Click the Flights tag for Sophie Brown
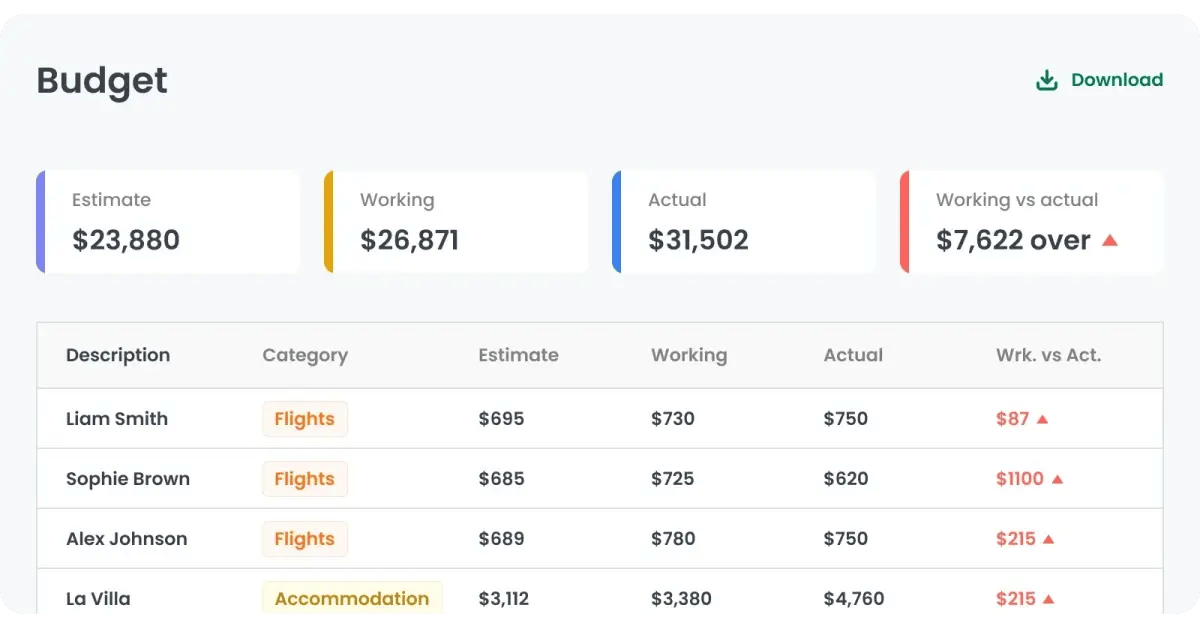1200x628 pixels. tap(304, 479)
